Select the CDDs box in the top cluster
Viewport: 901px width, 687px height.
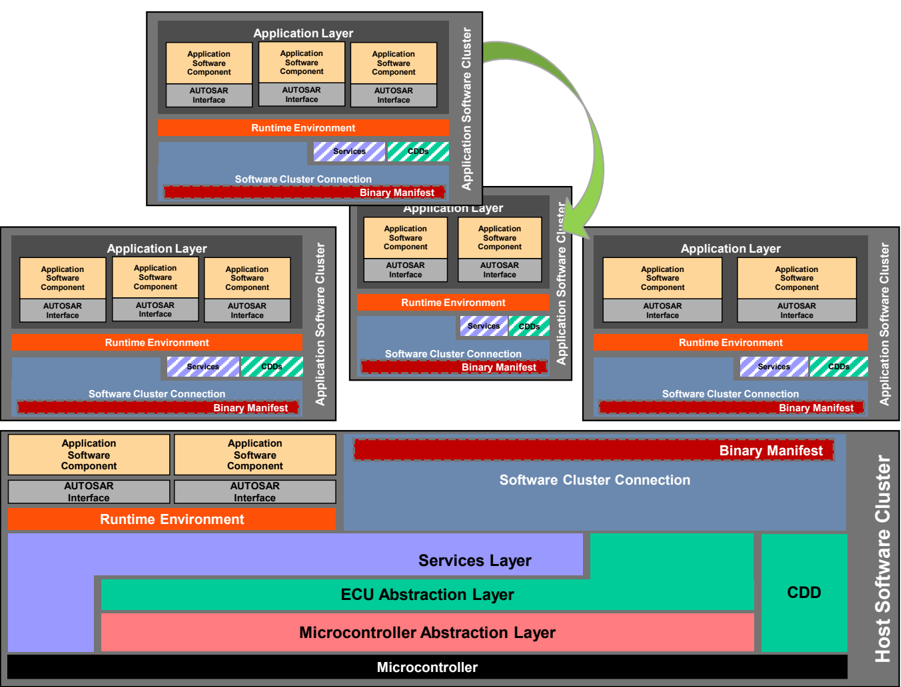(x=418, y=152)
